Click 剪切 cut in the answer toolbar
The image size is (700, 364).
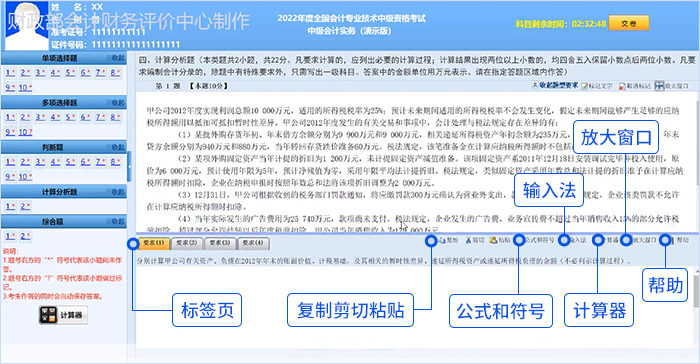click(475, 240)
